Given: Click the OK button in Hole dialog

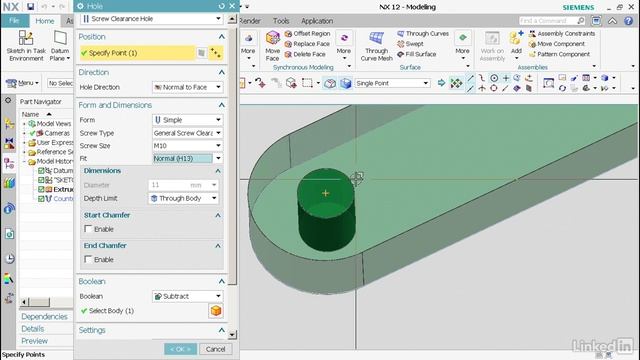Looking at the screenshot, I should [x=180, y=349].
